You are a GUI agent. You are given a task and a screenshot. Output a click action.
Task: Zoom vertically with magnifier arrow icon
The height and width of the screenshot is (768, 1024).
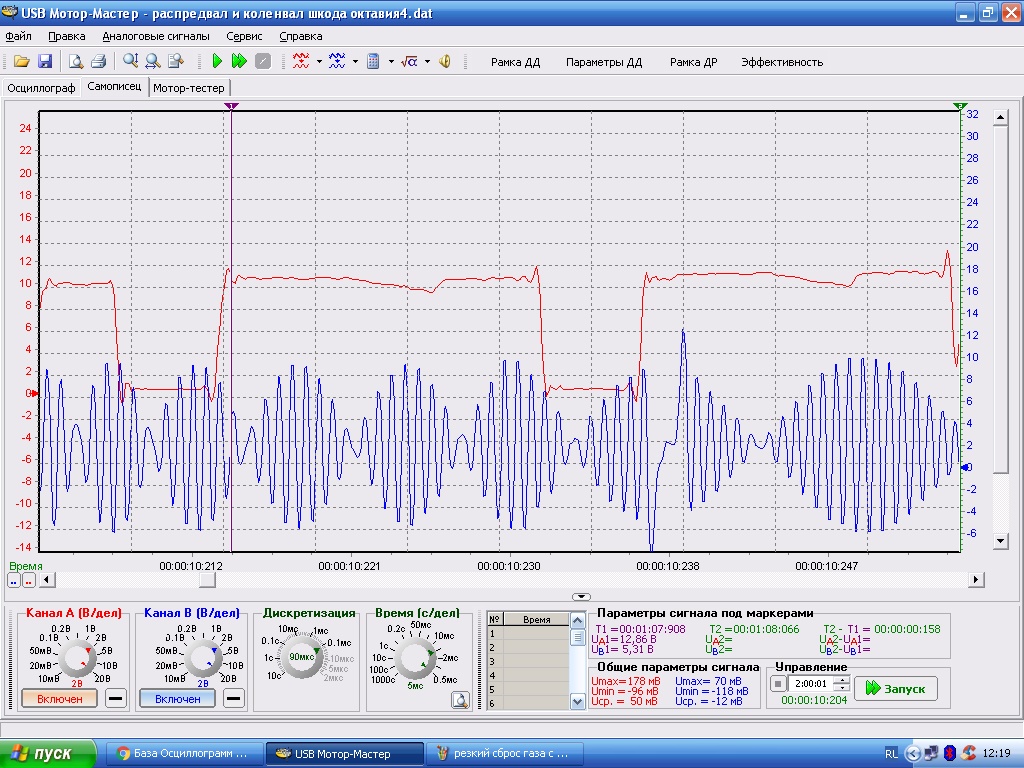[131, 61]
